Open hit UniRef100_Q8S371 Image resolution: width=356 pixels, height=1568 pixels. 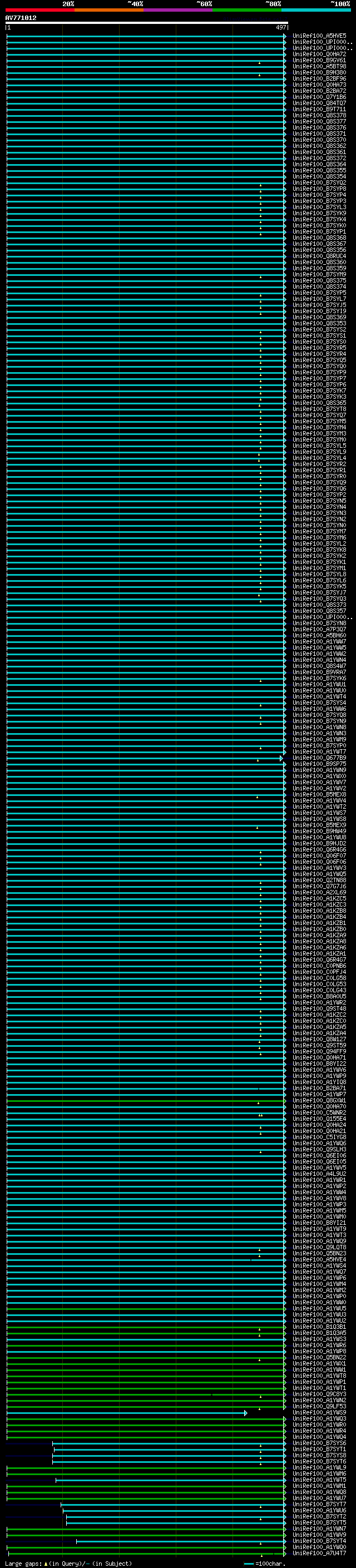click(x=319, y=134)
